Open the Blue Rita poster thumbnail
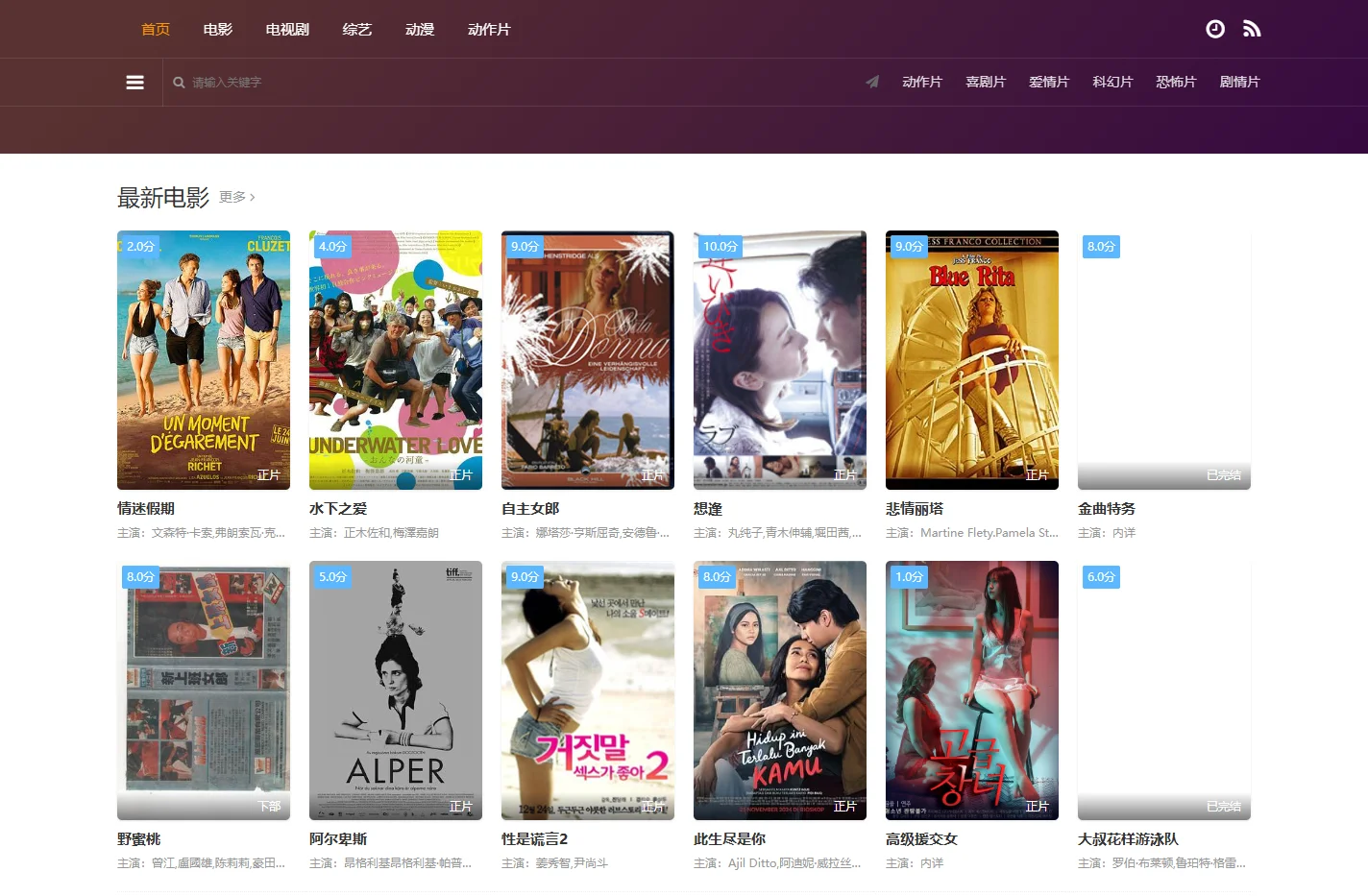The image size is (1368, 896). 972,360
